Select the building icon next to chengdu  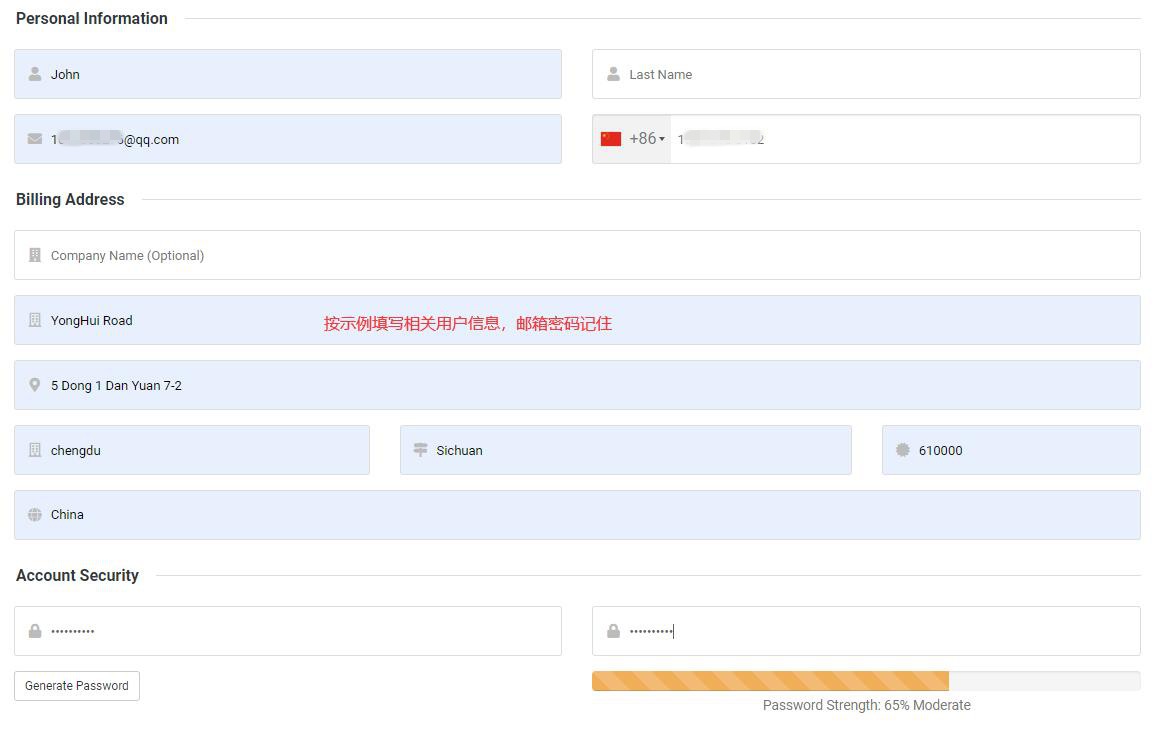tap(34, 450)
